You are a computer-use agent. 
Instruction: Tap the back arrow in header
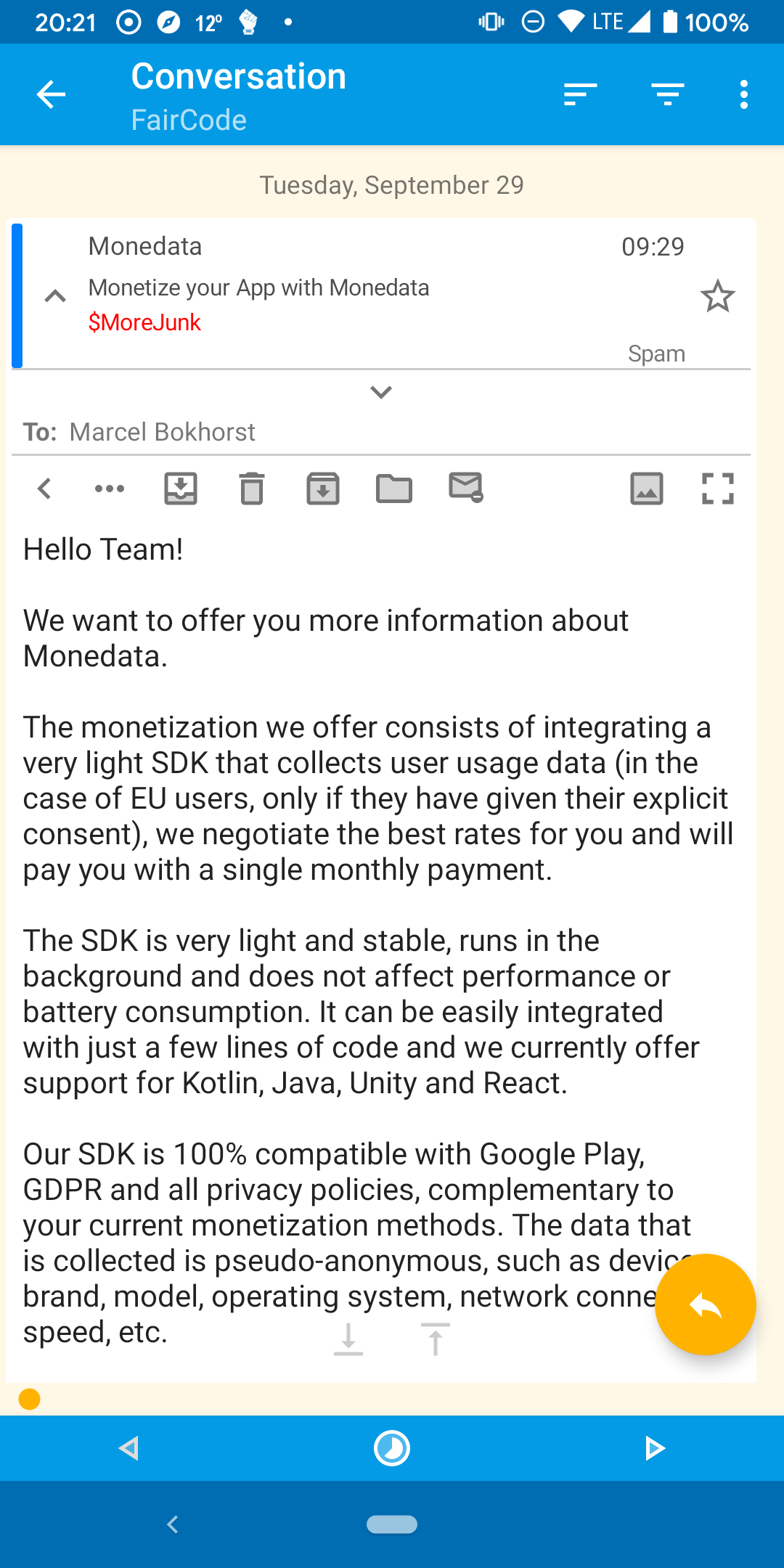(x=51, y=94)
